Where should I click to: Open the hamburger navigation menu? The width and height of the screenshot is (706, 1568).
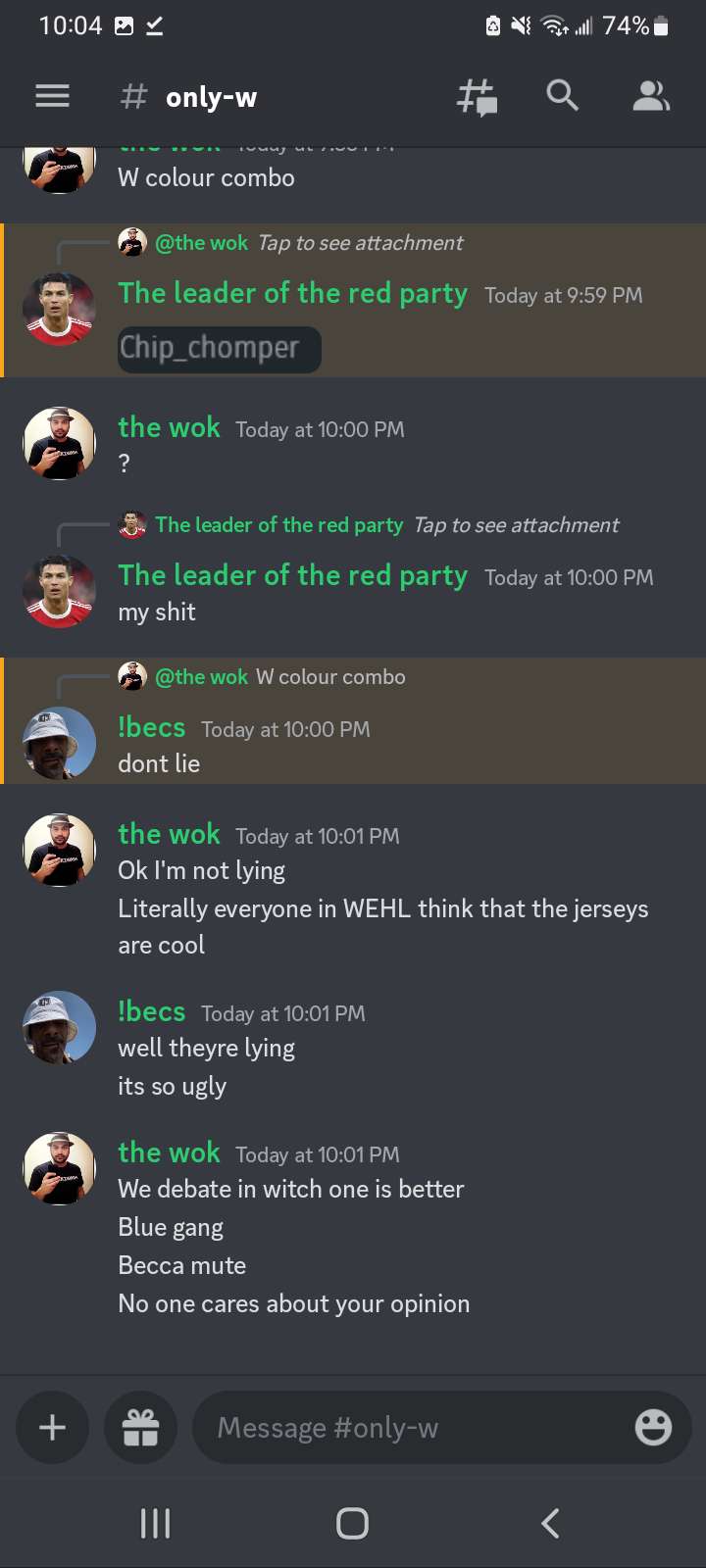[x=52, y=96]
